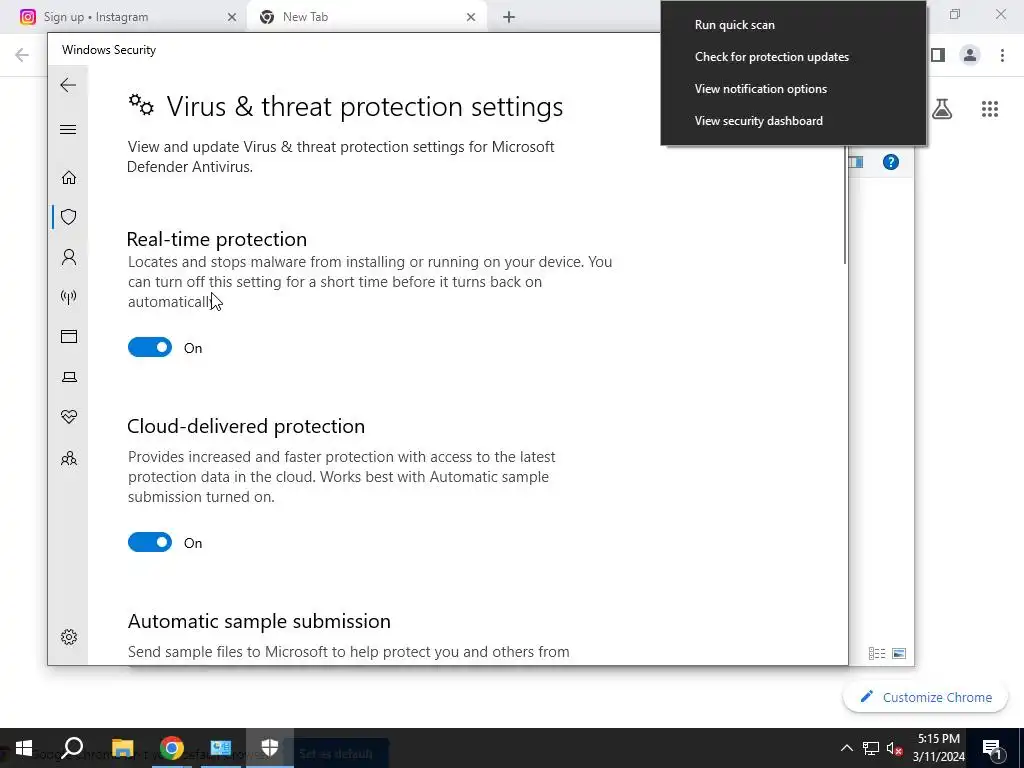Screen dimensions: 1024x768
Task: Click the Cloud-delivered protection heading
Action: click(x=246, y=426)
